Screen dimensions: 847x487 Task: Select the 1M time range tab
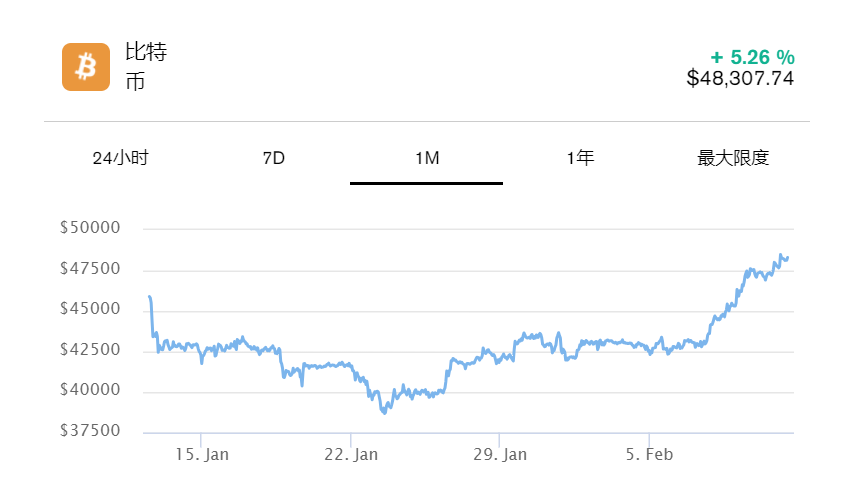pyautogui.click(x=427, y=158)
